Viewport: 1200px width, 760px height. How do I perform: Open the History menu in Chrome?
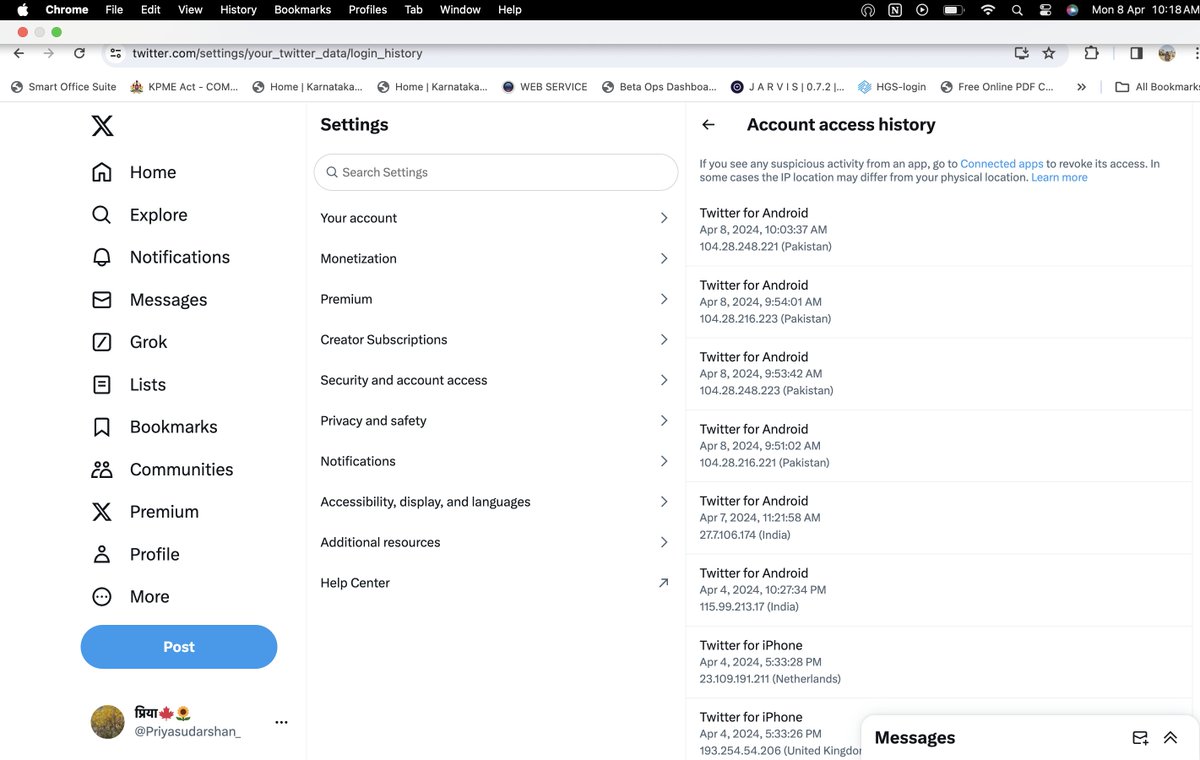[238, 9]
